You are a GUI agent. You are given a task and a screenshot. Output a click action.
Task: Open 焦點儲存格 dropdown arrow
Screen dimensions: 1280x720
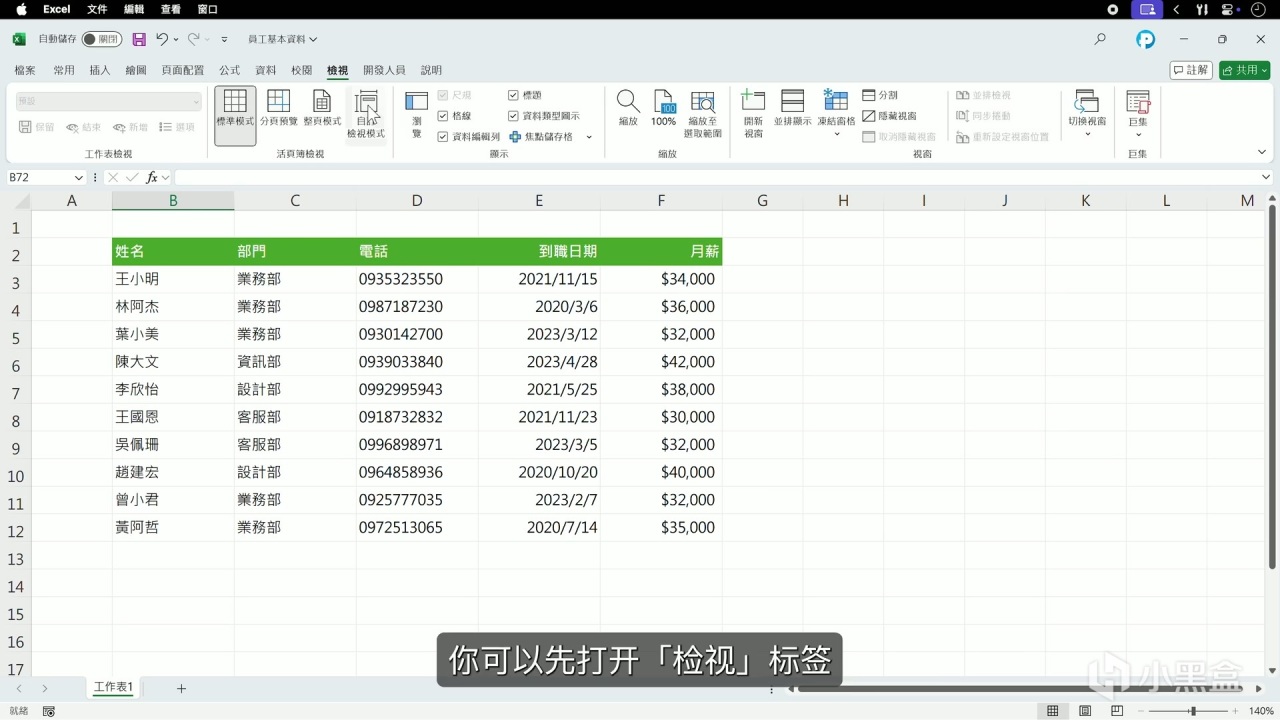589,137
